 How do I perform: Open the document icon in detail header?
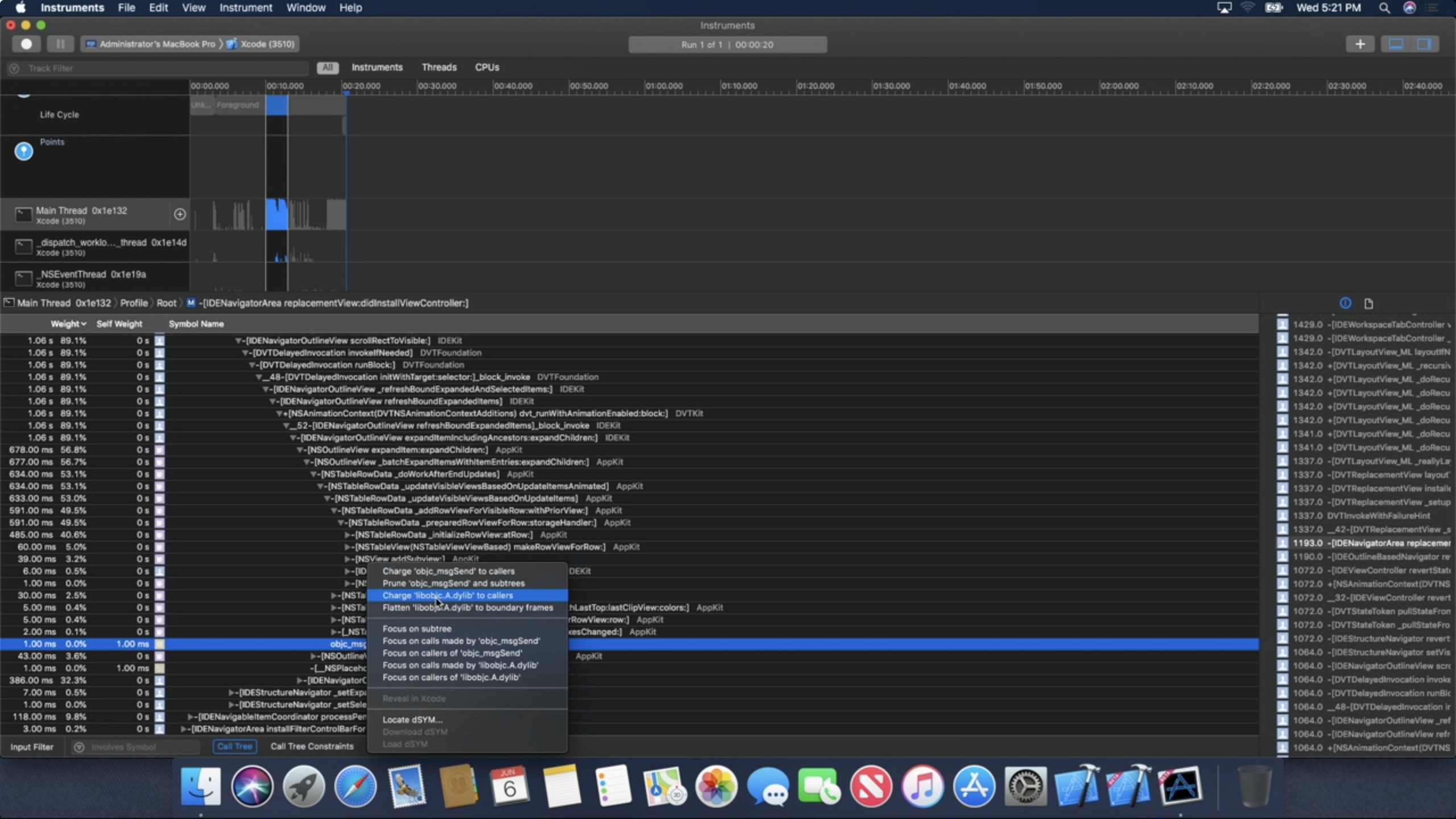pos(1368,303)
